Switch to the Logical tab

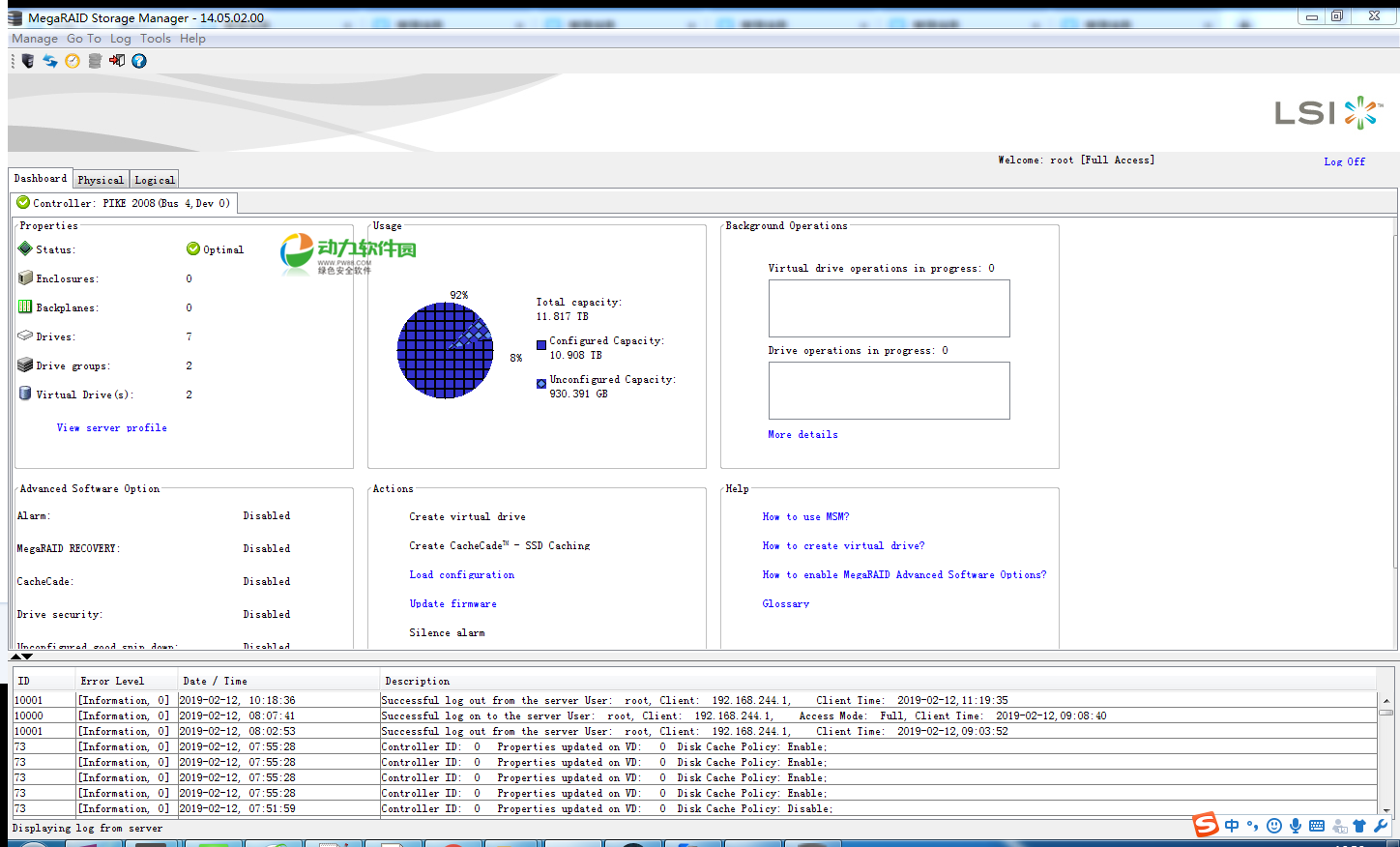[x=155, y=180]
